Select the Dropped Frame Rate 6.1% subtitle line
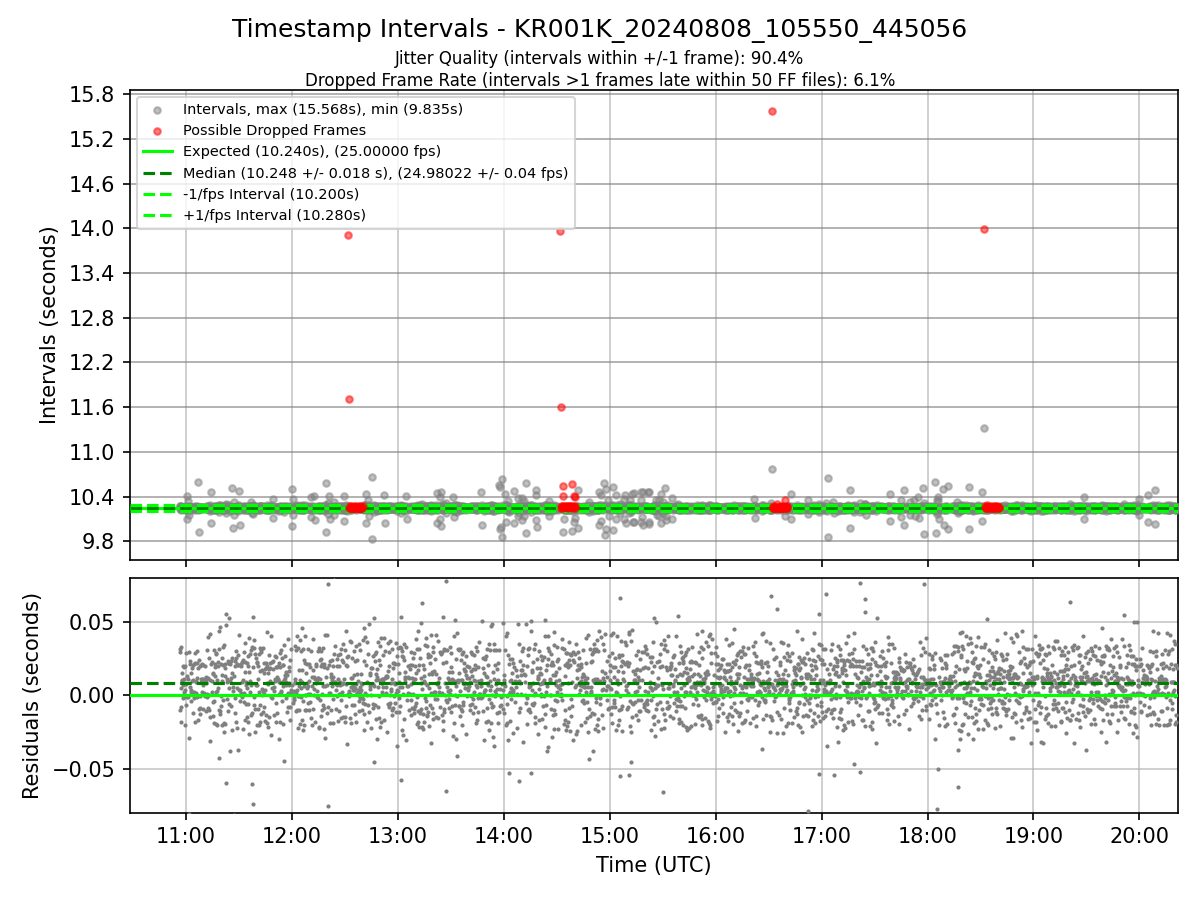The image size is (1200, 900). click(x=600, y=79)
